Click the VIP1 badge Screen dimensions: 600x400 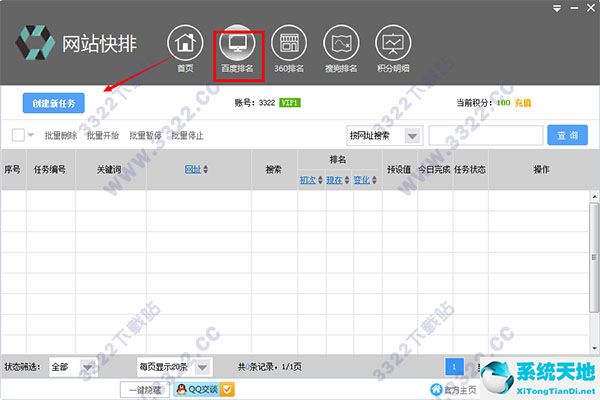pos(290,103)
